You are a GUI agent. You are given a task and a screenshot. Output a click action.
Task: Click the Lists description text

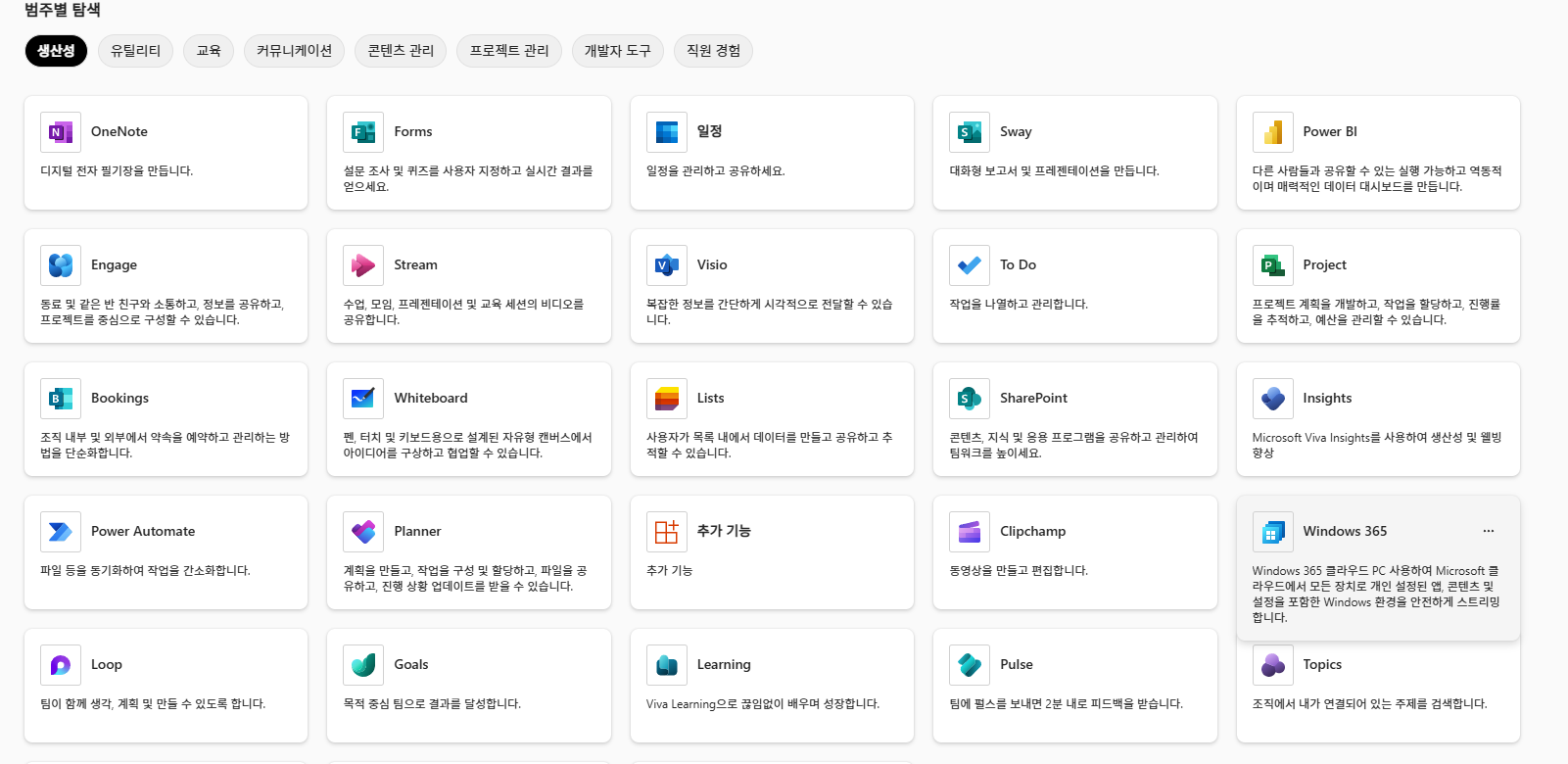[769, 445]
